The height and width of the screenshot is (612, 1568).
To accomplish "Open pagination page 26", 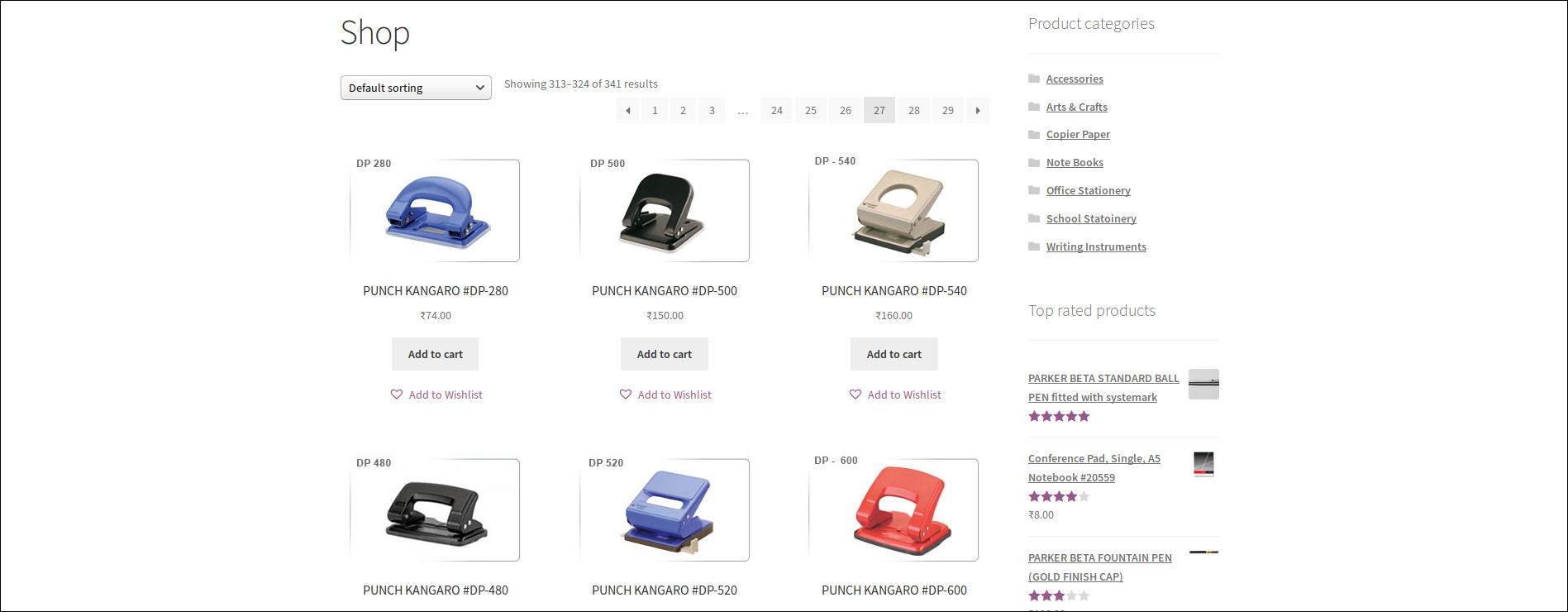I will [846, 110].
